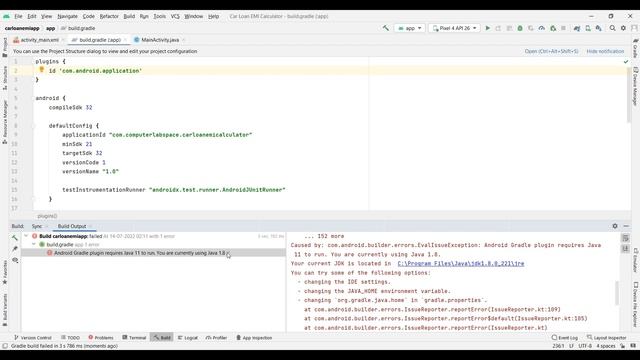Open IDE settings gear in top toolbar

click(x=623, y=28)
